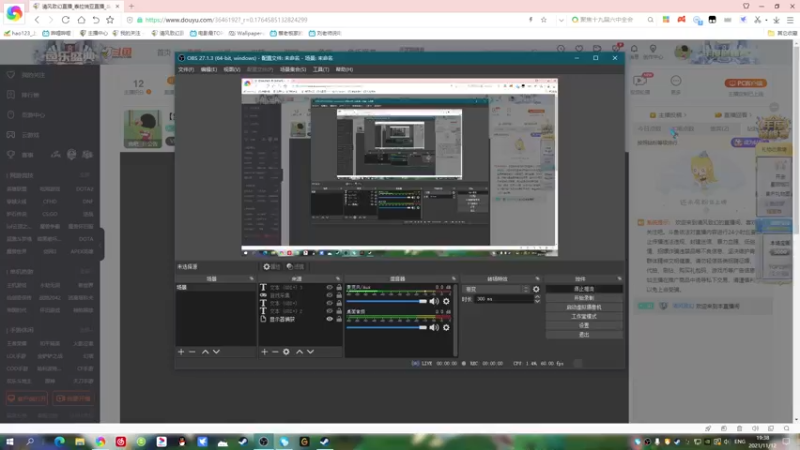Go to browser home page
800x450 pixels.
pos(81,20)
